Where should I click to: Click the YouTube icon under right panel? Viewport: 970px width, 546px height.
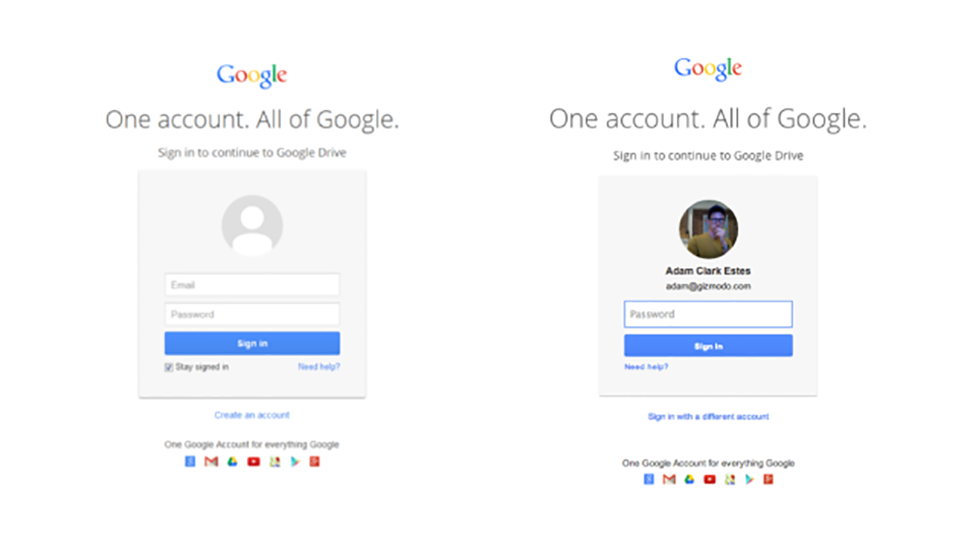pos(710,479)
